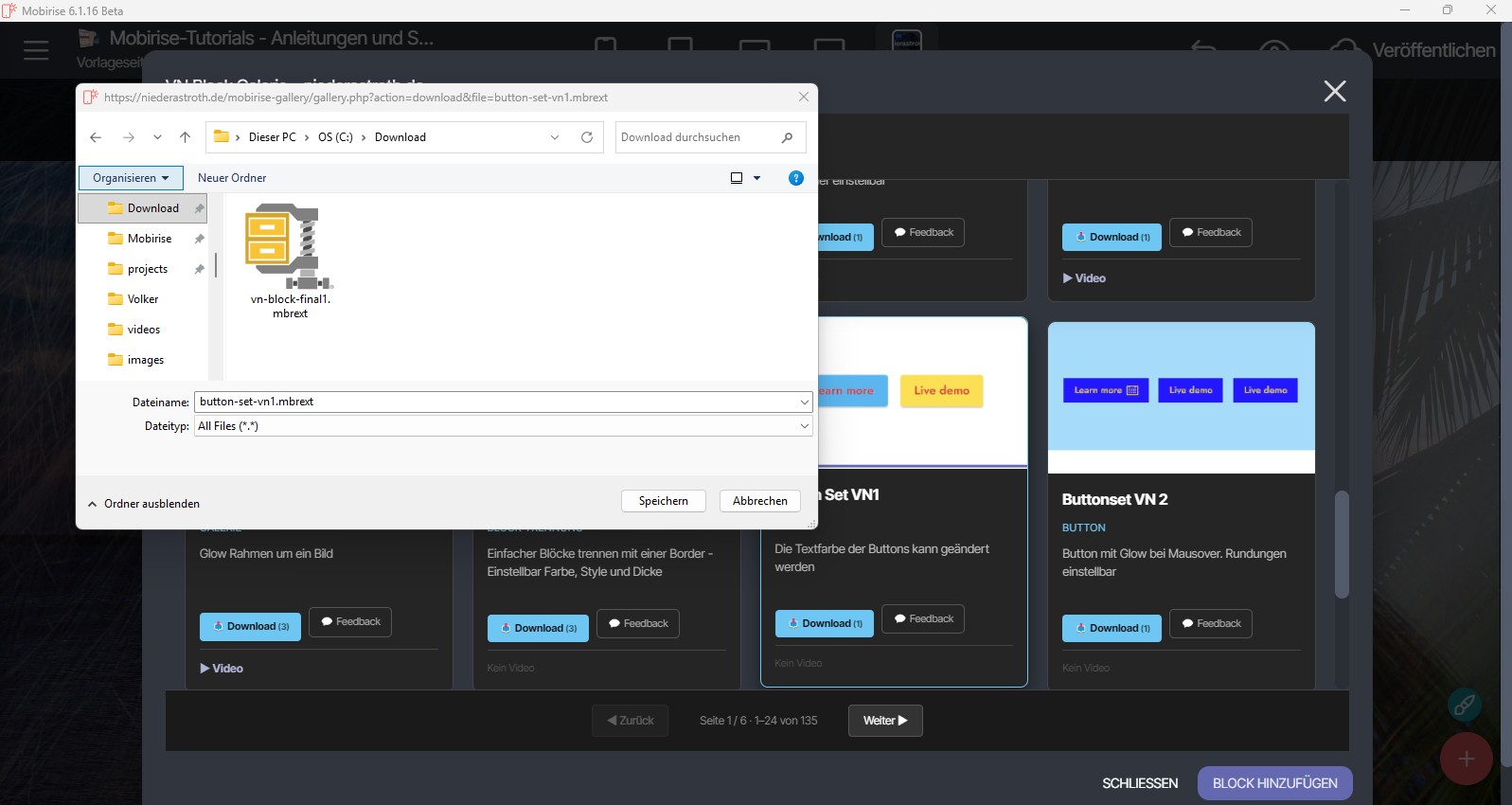Close the Mobirise block gallery overlay
This screenshot has width=1512, height=805.
coord(1335,91)
